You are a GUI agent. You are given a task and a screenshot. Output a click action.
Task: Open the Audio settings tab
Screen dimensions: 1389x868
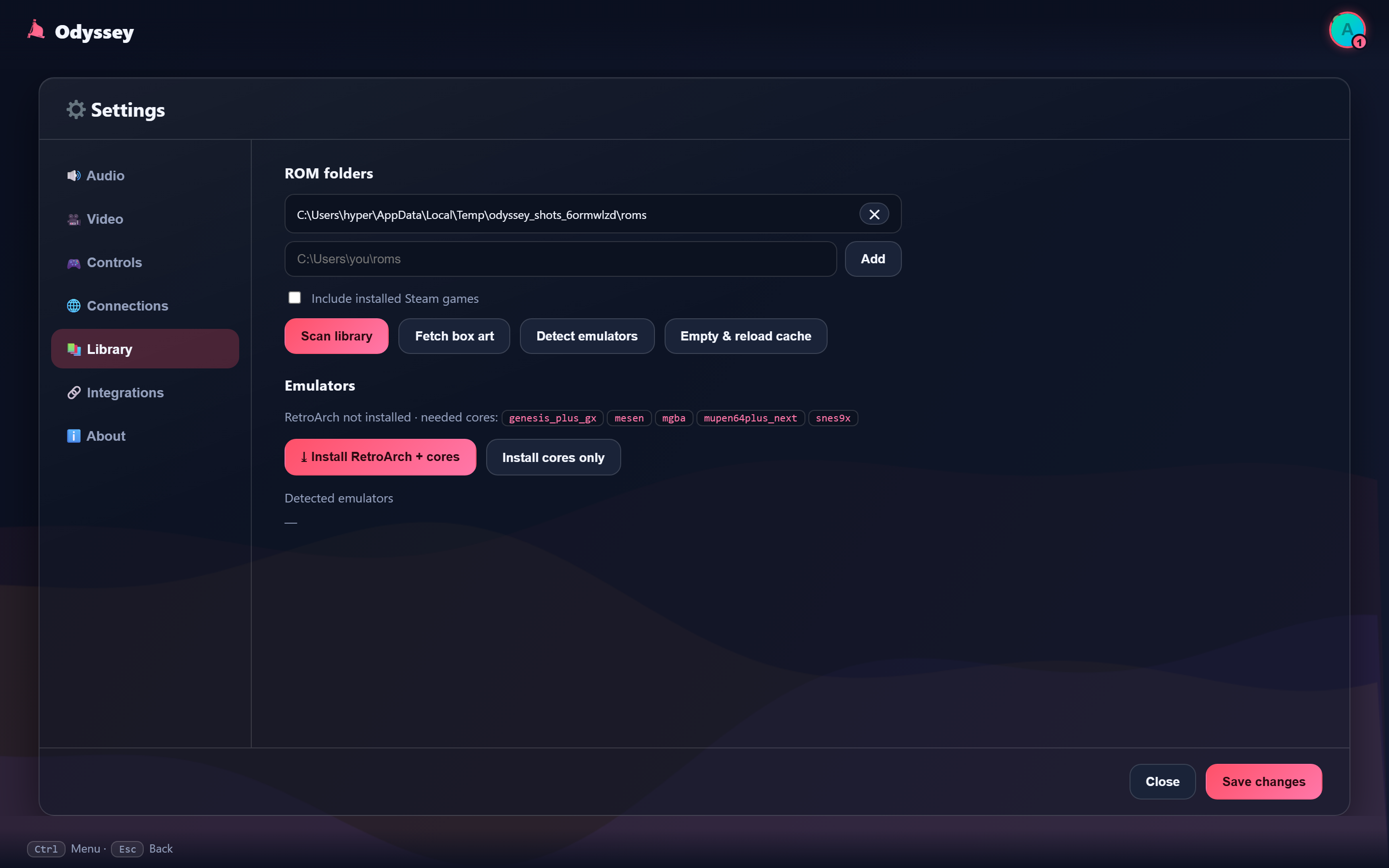pos(145,175)
